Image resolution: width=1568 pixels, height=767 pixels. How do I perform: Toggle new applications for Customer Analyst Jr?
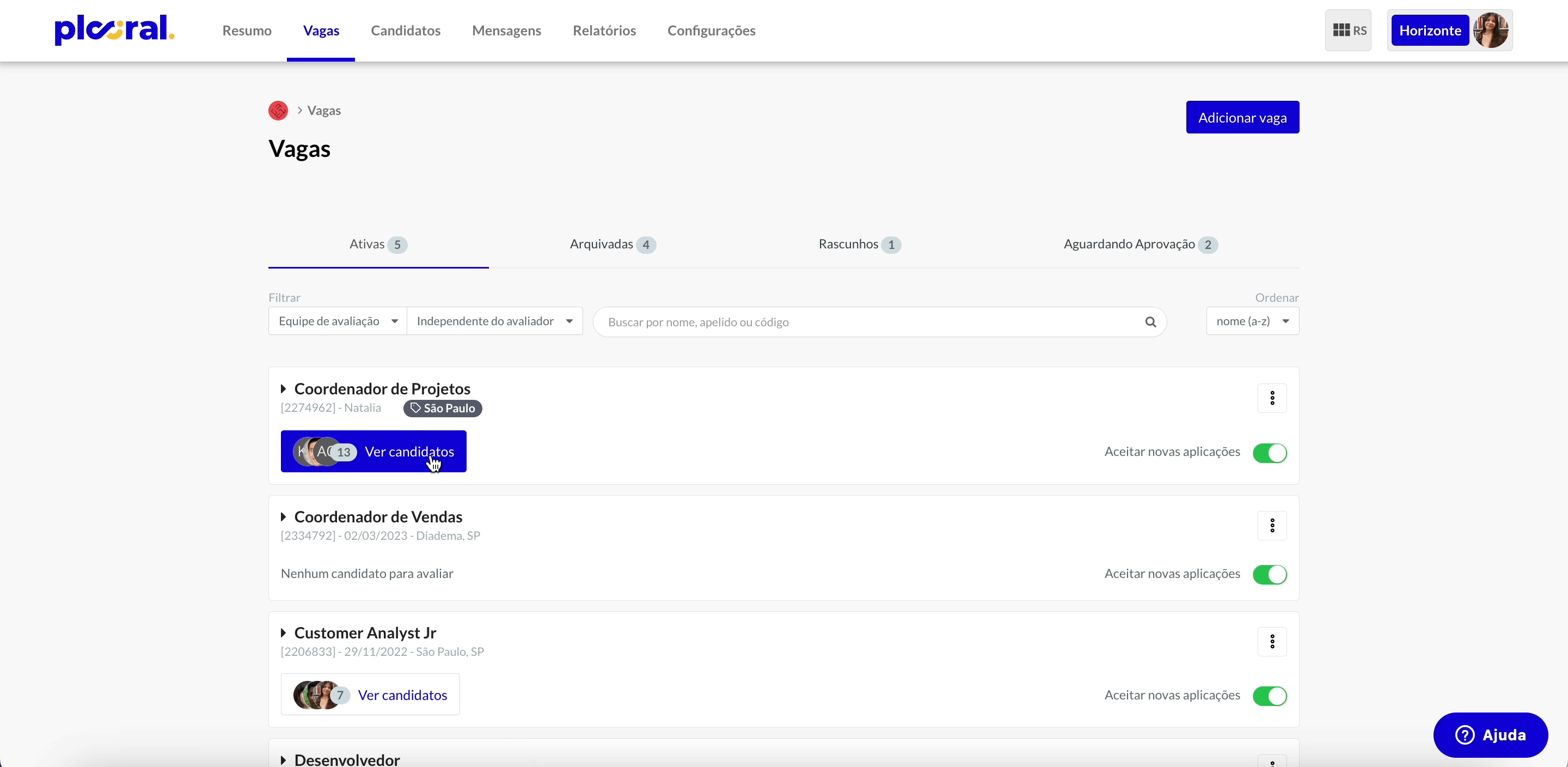[x=1270, y=696]
